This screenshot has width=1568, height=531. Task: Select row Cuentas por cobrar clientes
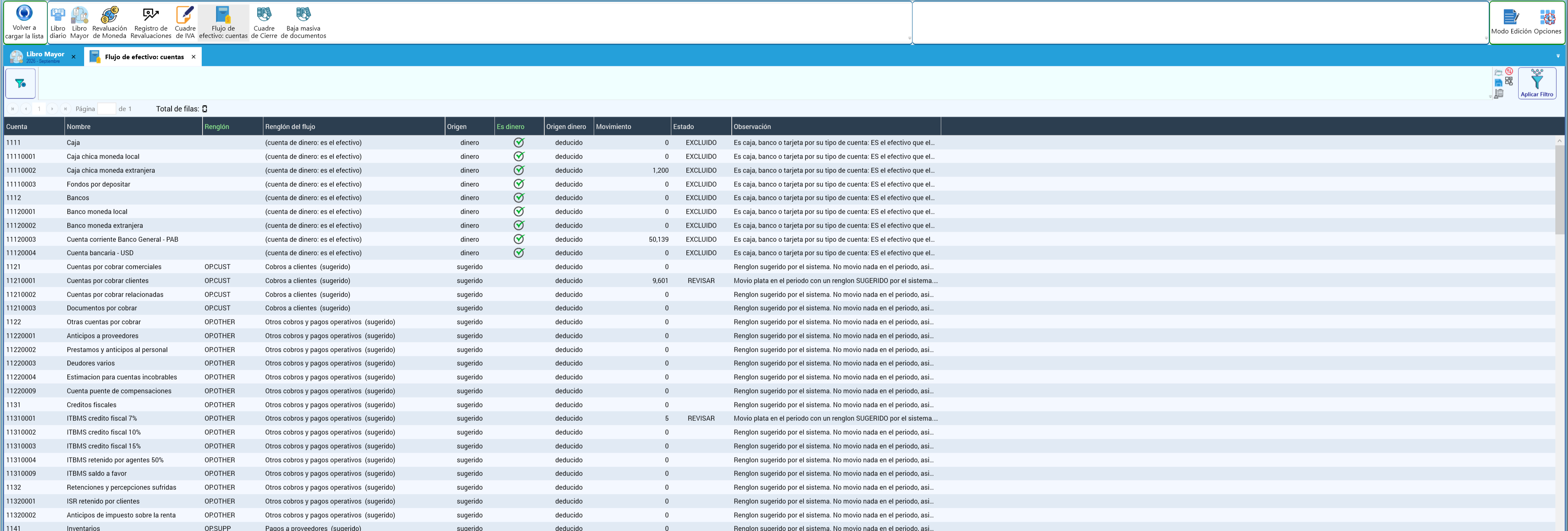pos(779,281)
